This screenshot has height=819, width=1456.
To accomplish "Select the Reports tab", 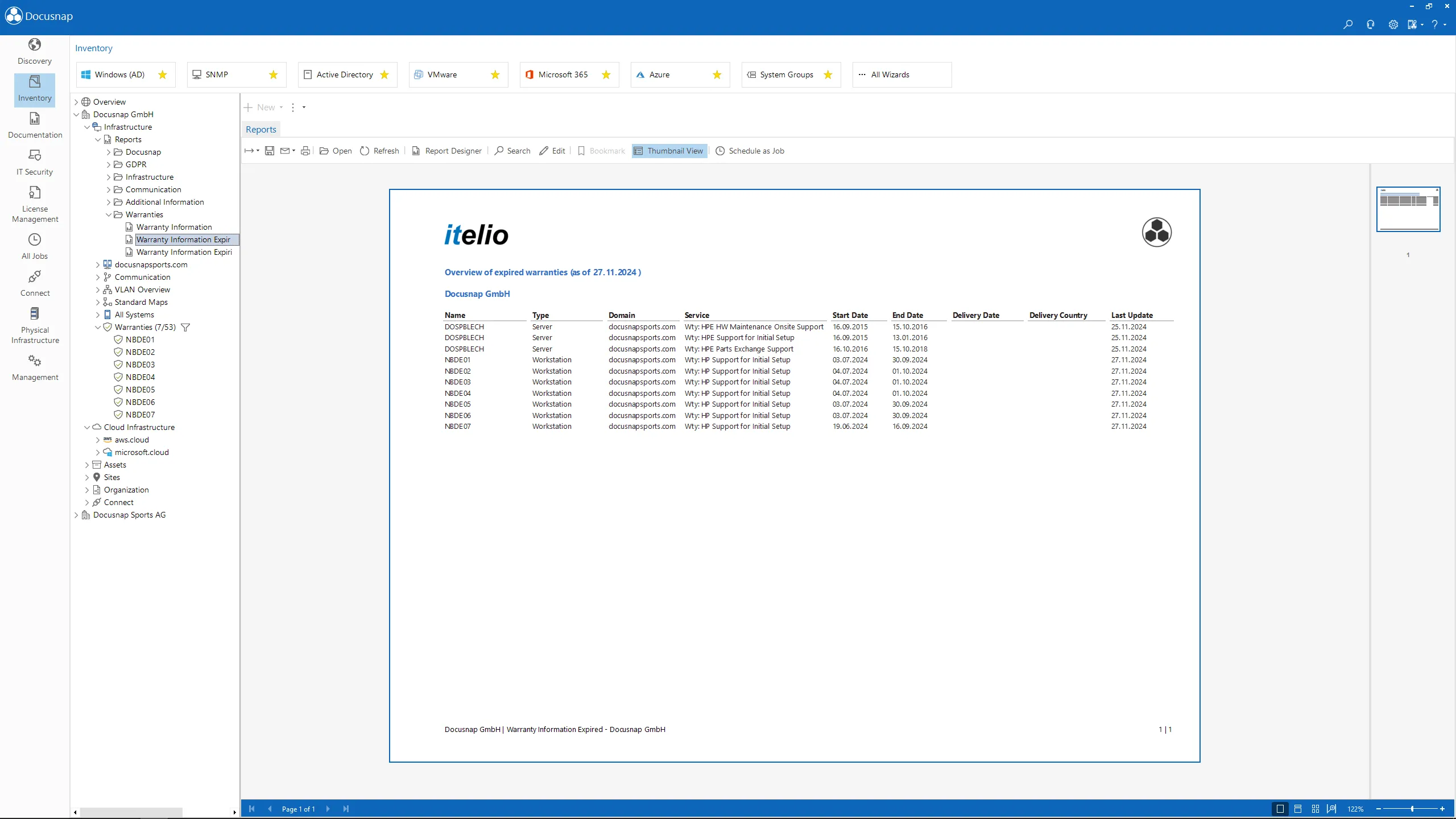I will 261,130.
